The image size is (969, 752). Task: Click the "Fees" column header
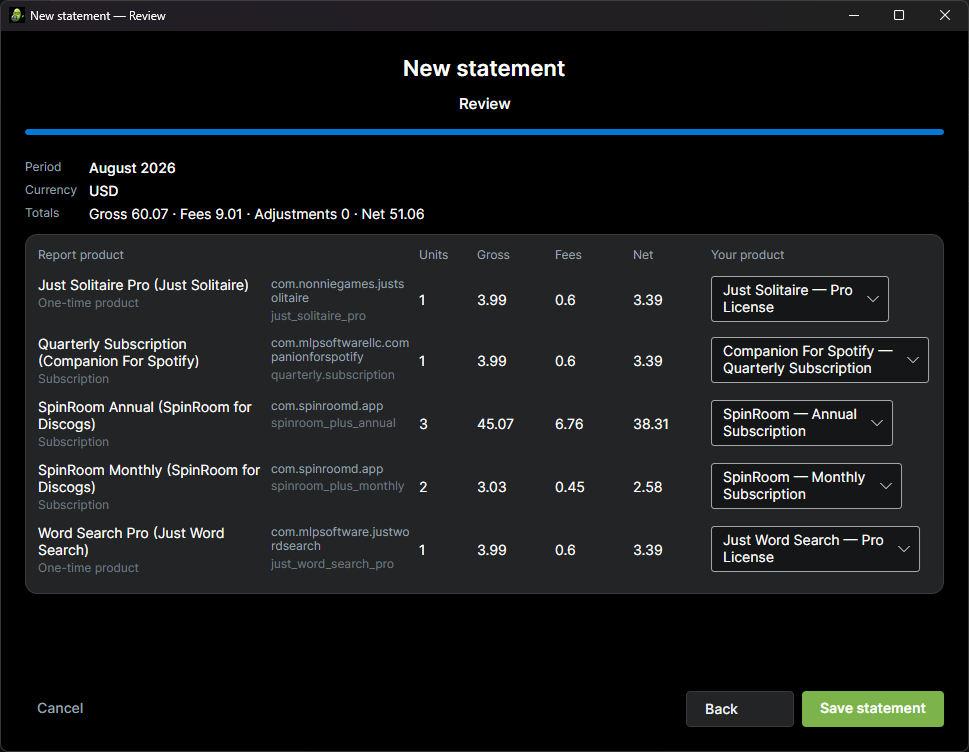(x=568, y=255)
